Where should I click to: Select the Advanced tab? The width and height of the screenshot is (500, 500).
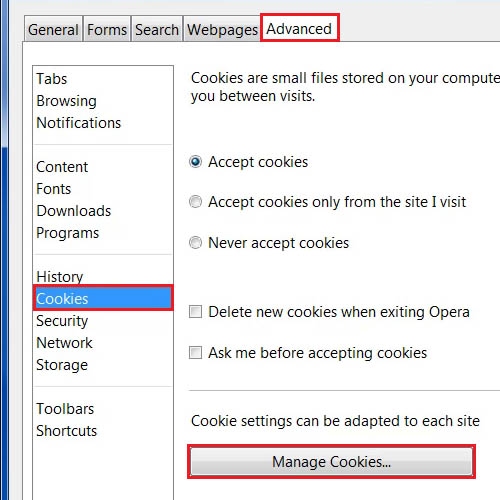pyautogui.click(x=299, y=28)
